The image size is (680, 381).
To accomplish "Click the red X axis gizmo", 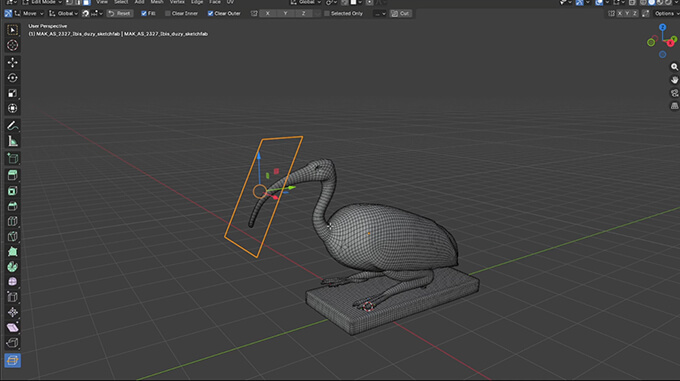I will [x=670, y=43].
